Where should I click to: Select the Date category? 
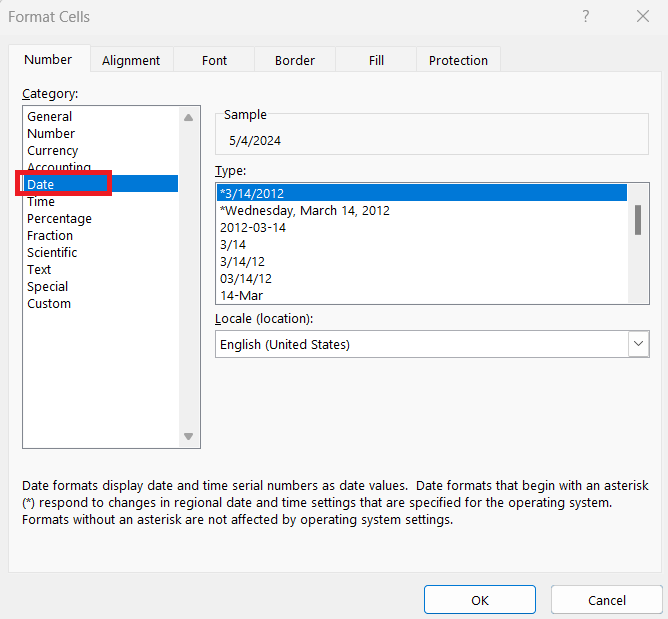(x=101, y=184)
